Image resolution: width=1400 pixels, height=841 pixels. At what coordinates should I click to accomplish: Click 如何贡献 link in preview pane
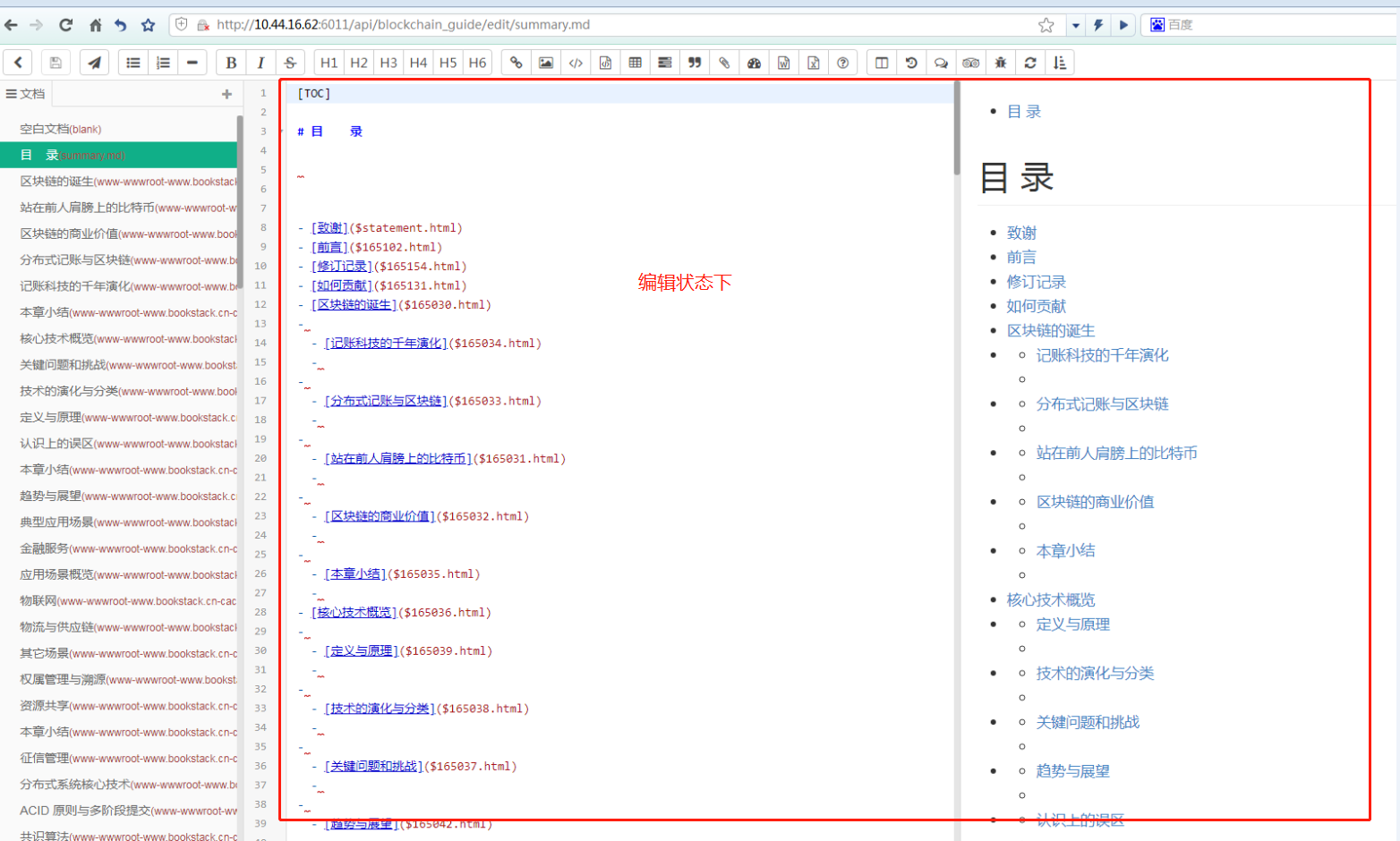pyautogui.click(x=1037, y=306)
